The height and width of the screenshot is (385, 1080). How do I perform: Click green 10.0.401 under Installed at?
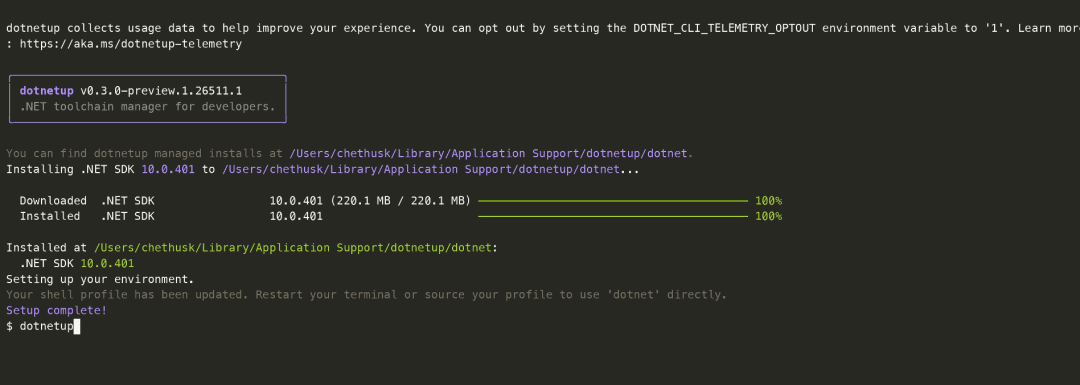[107, 264]
